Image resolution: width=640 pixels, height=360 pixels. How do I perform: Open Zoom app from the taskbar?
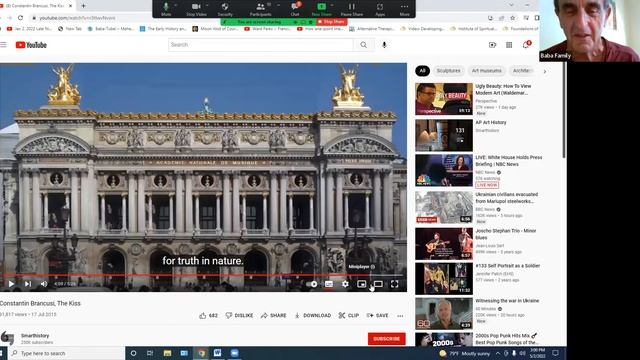pyautogui.click(x=234, y=353)
